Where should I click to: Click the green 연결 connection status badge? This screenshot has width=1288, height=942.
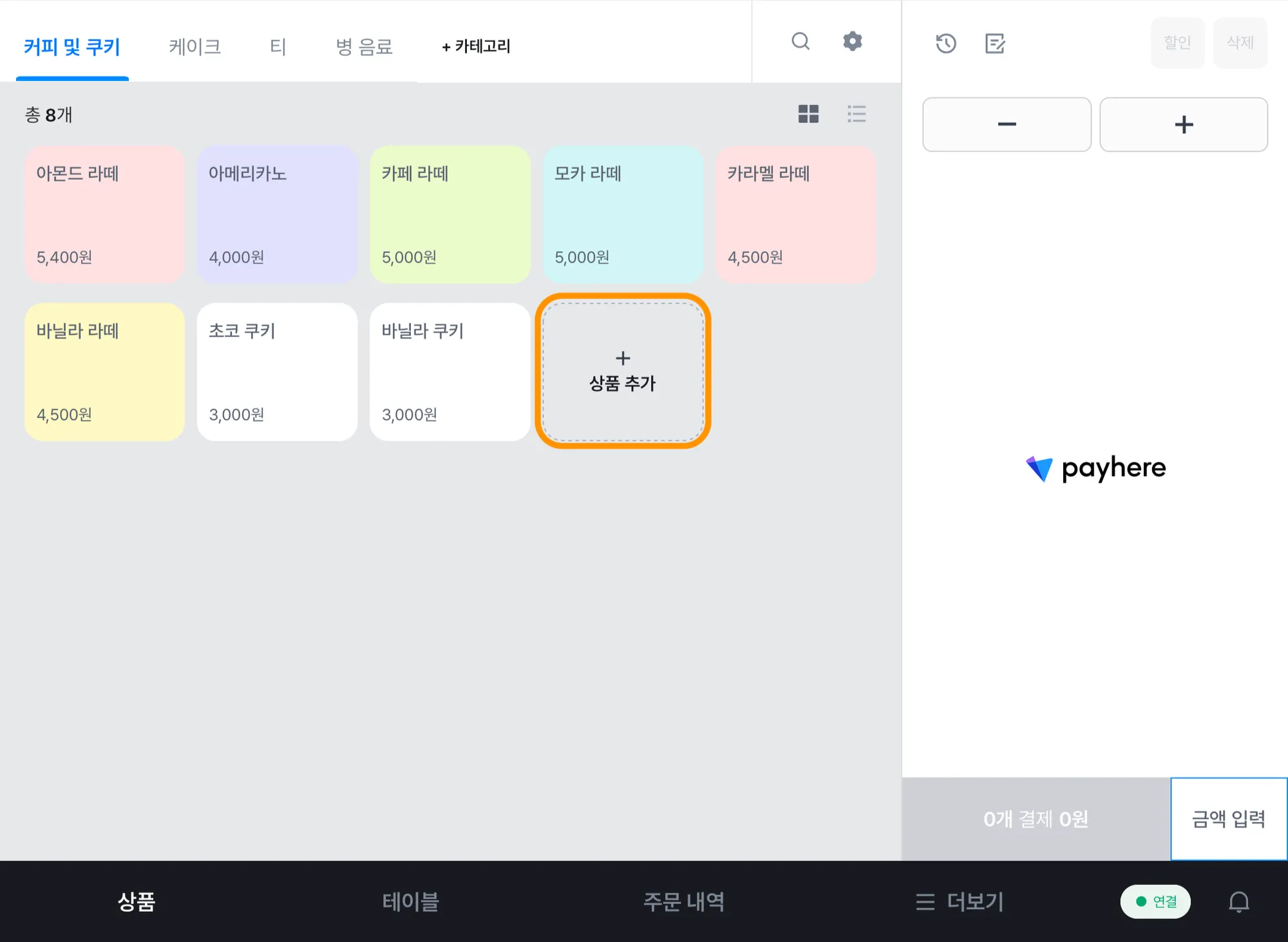click(x=1155, y=901)
